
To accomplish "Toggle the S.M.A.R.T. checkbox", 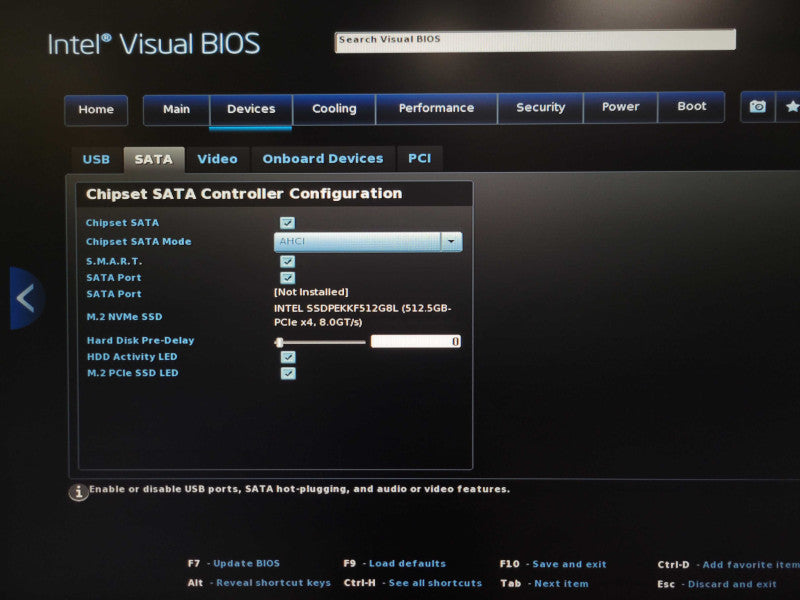I will click(287, 261).
